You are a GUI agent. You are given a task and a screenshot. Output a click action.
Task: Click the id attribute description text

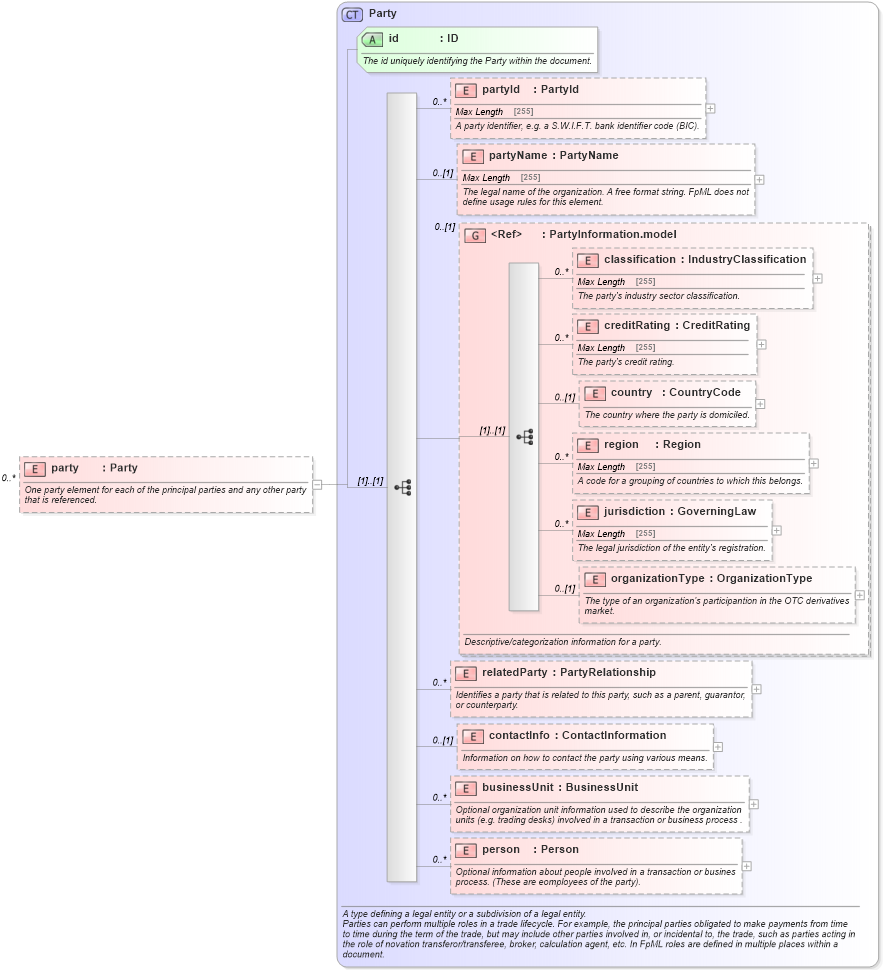coord(477,61)
